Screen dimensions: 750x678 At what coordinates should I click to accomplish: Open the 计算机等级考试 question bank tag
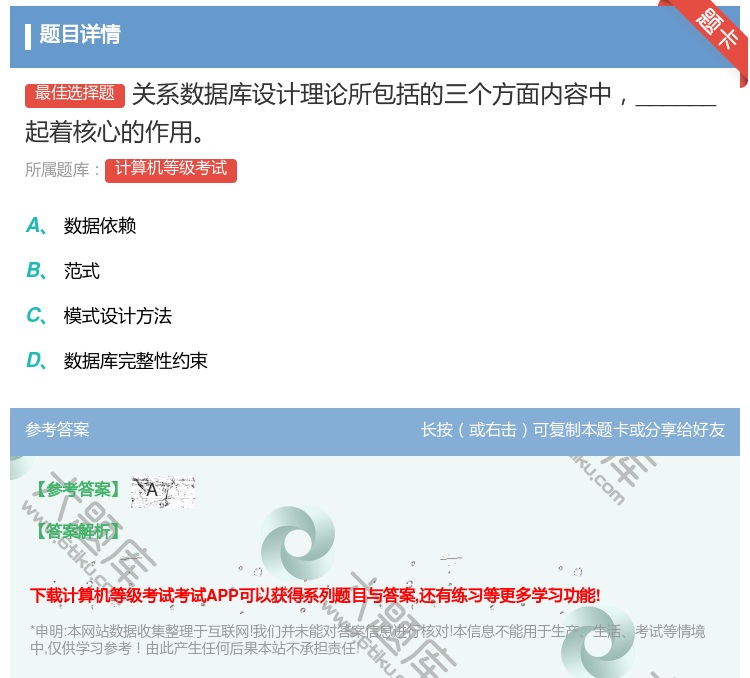tap(171, 170)
